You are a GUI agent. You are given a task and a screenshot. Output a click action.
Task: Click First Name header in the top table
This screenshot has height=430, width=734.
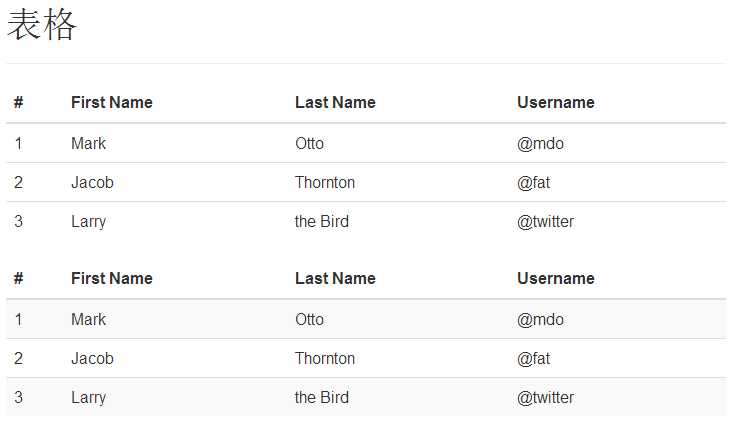pyautogui.click(x=112, y=102)
